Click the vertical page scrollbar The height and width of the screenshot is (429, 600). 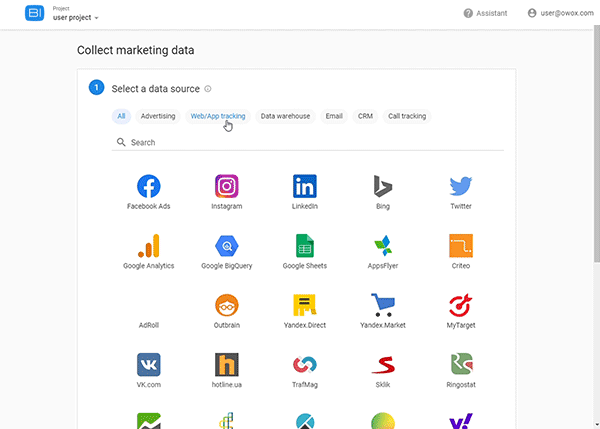(597, 144)
